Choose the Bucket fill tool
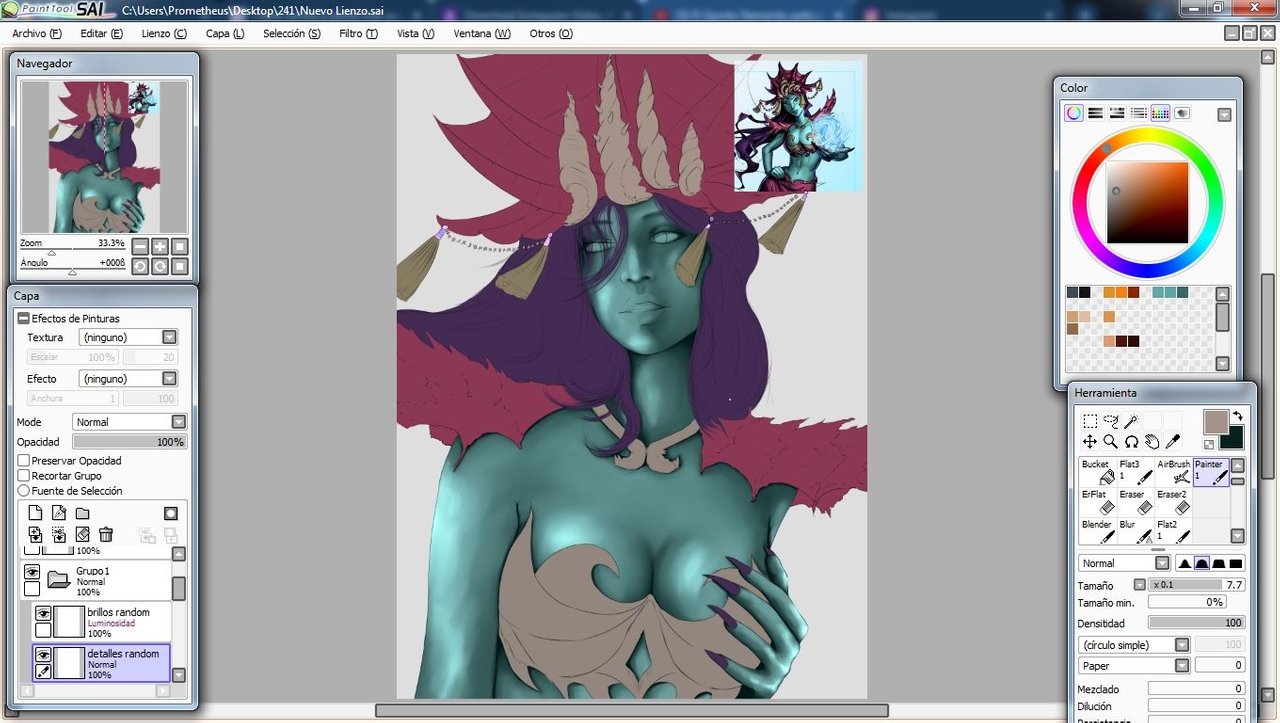1280x723 pixels. click(1098, 472)
